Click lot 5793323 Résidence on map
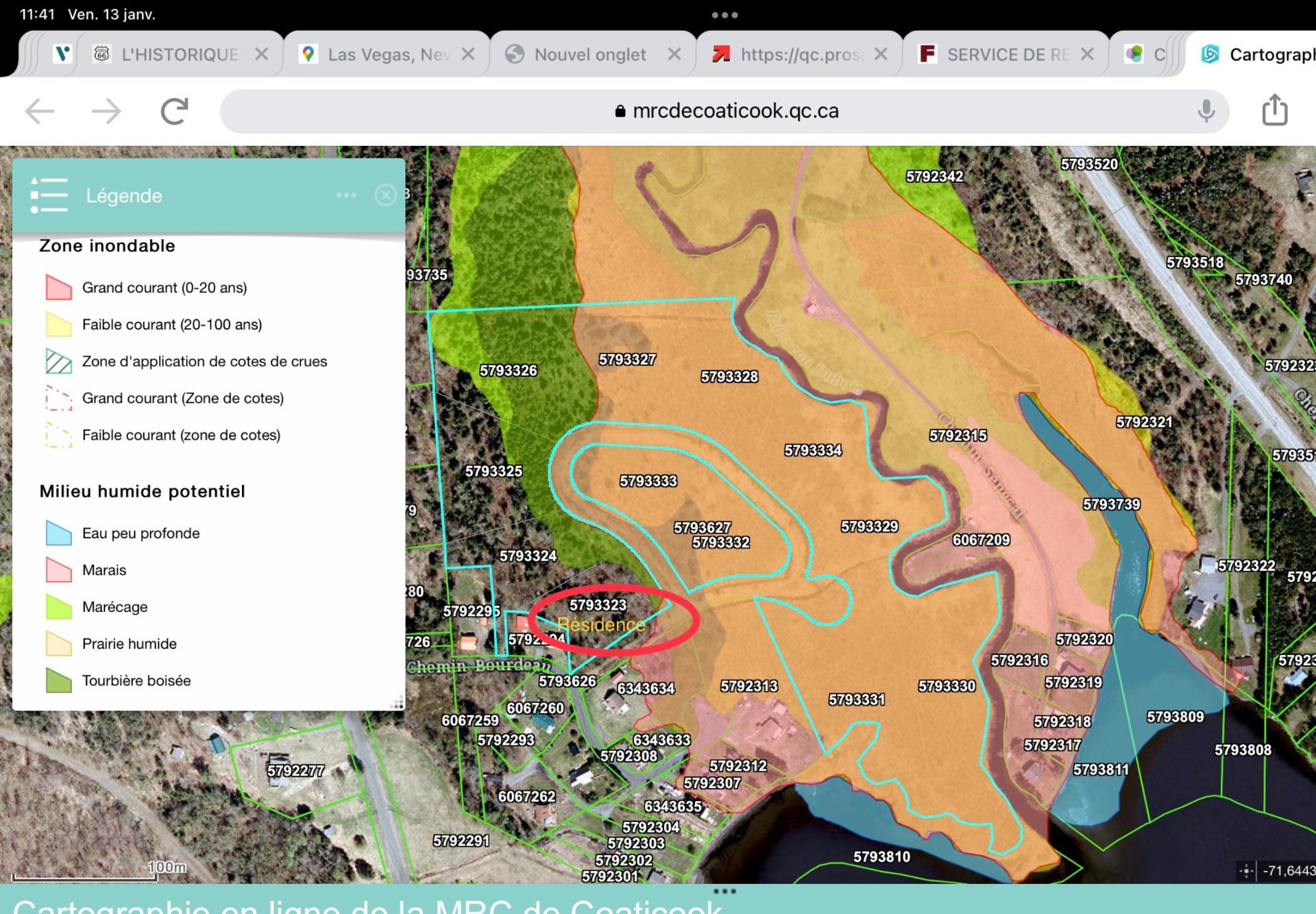The image size is (1316, 914). click(x=598, y=616)
